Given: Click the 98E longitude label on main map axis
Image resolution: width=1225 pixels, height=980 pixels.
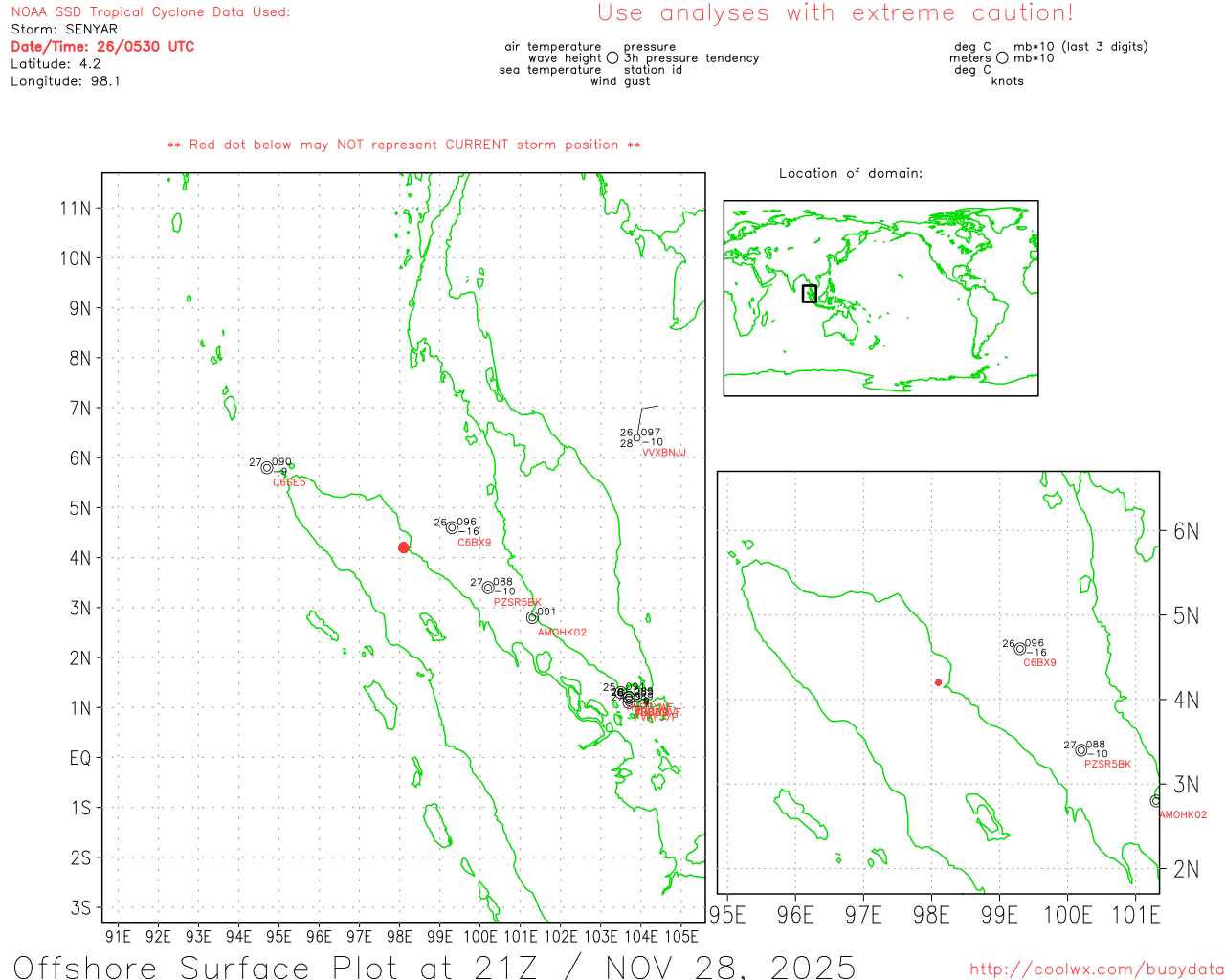Looking at the screenshot, I should (x=399, y=936).
